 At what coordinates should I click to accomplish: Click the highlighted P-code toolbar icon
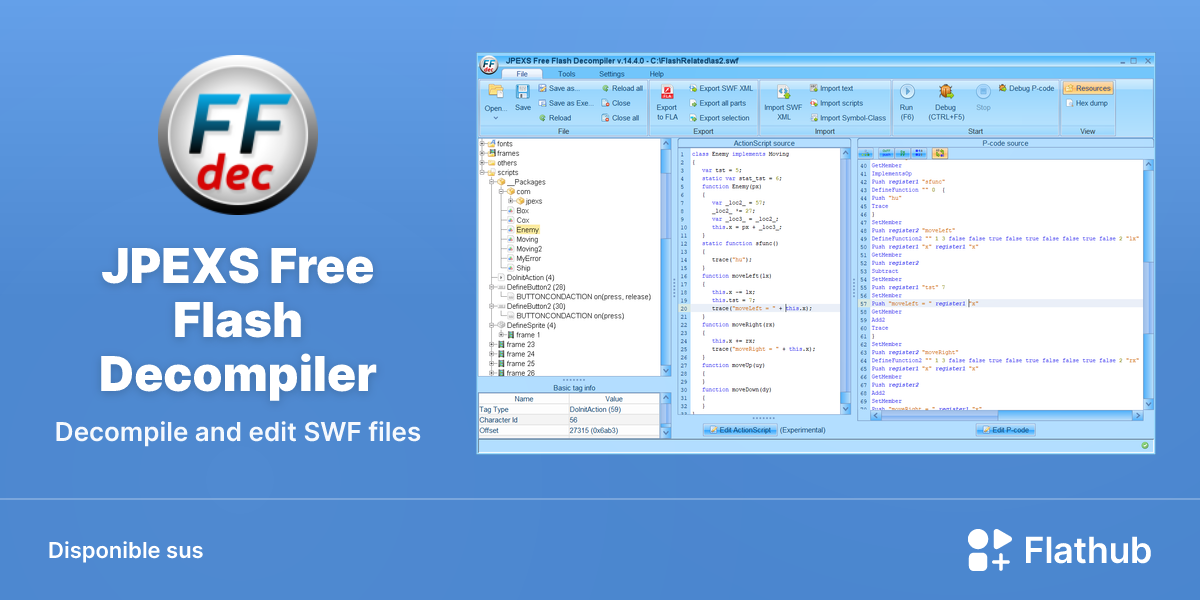click(939, 153)
